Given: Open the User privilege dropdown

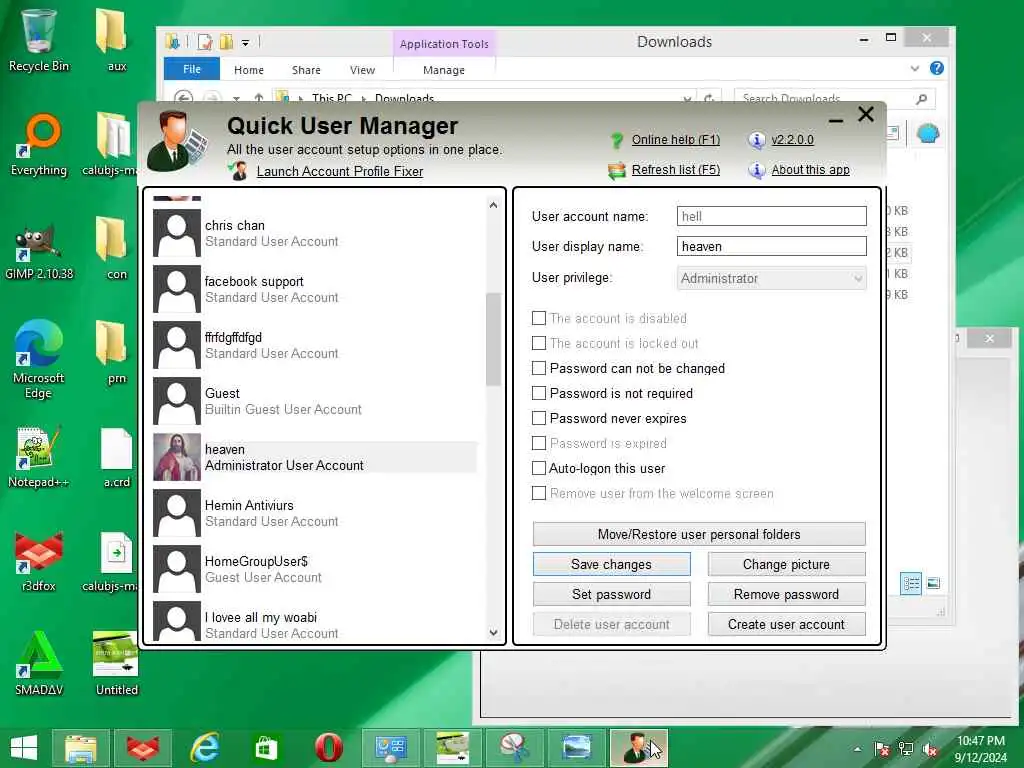Looking at the screenshot, I should pyautogui.click(x=771, y=278).
